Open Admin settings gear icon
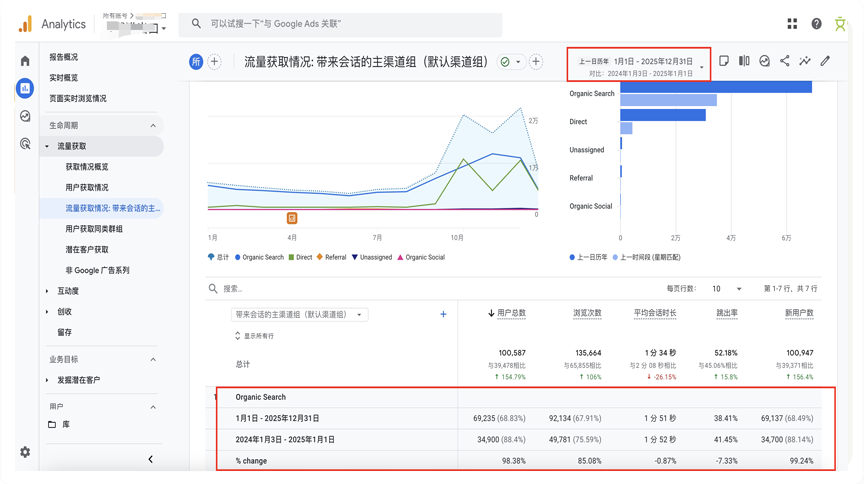This screenshot has height=484, width=864. pyautogui.click(x=25, y=452)
